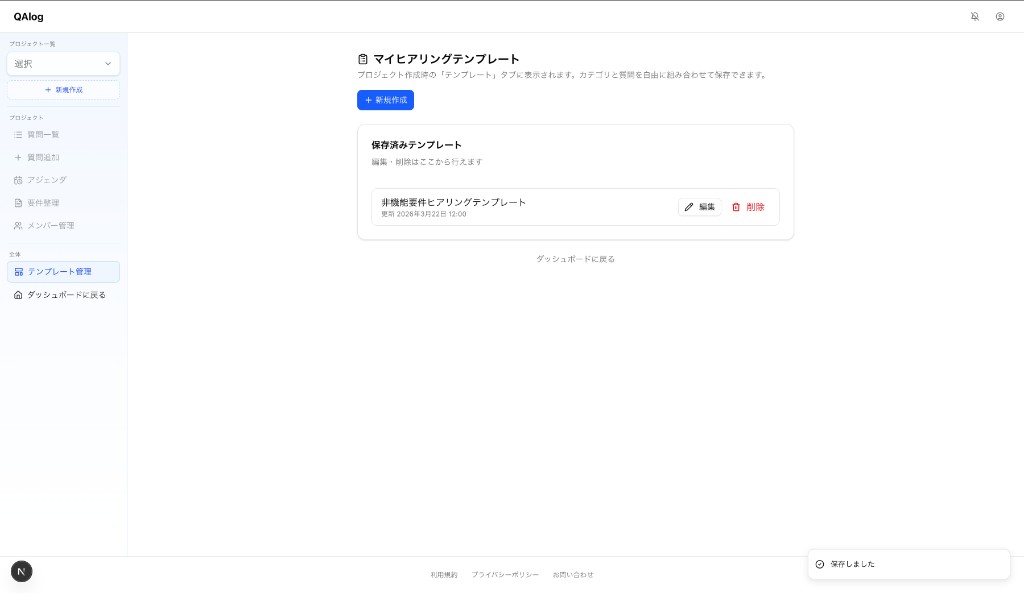
Task: Open アジェンダ via its calendar icon
Action: pos(18,180)
